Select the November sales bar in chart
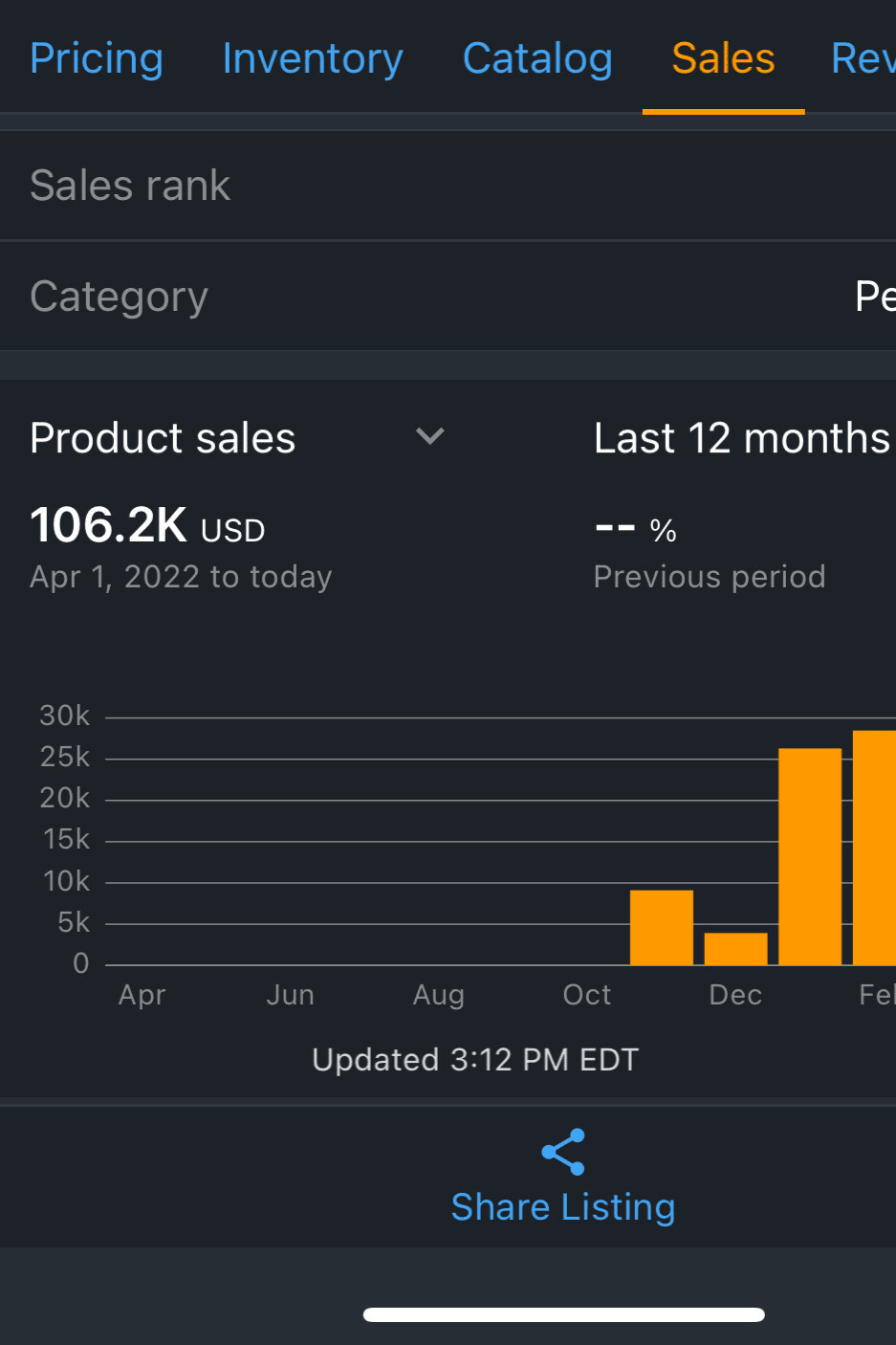The height and width of the screenshot is (1345, 896). [x=662, y=928]
